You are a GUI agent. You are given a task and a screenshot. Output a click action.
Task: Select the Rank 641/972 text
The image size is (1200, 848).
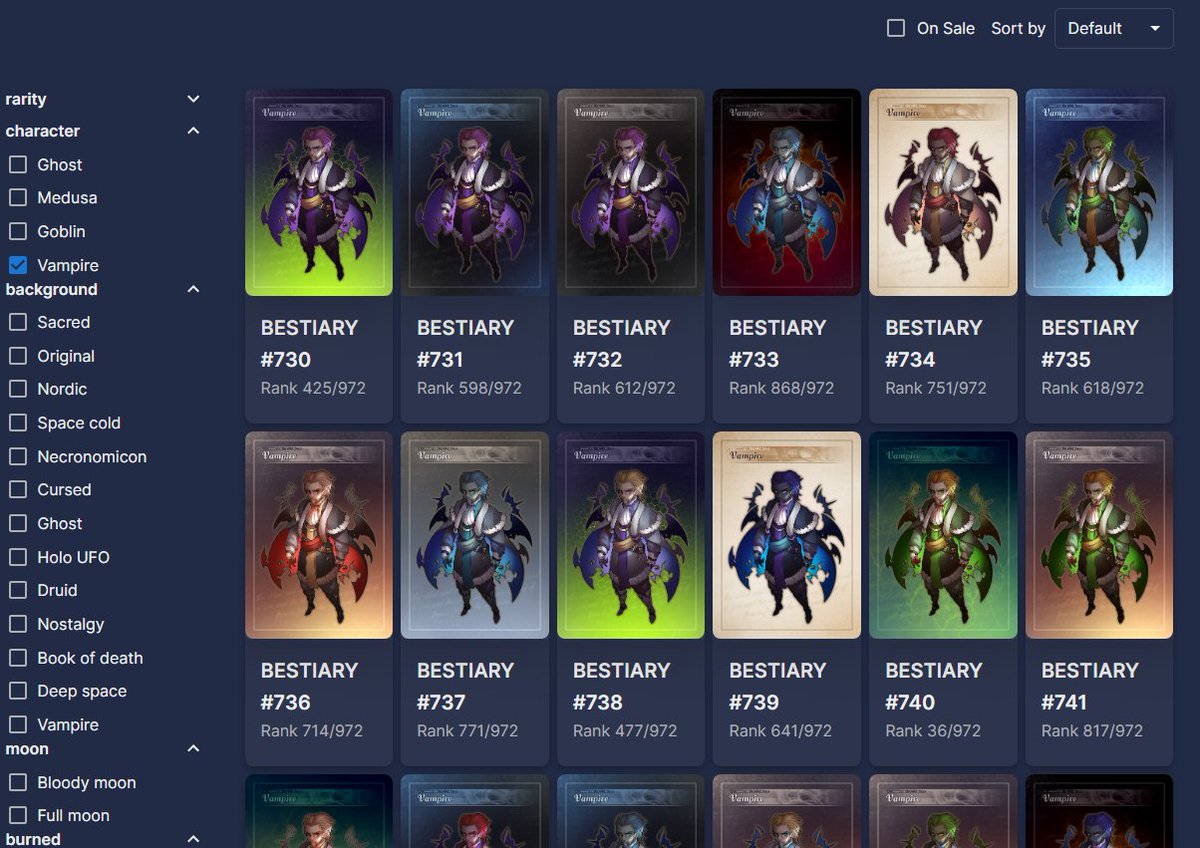(780, 731)
